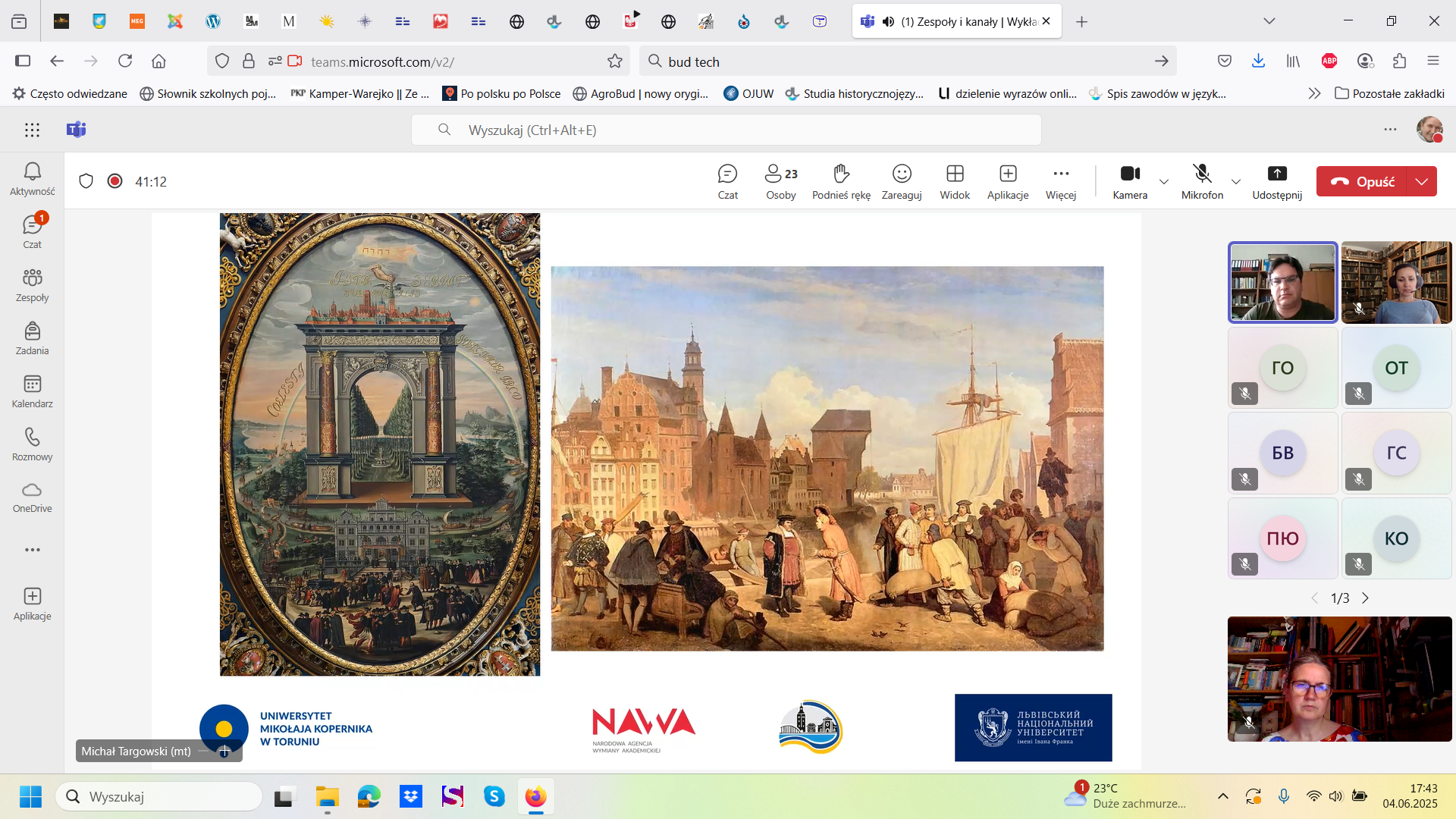Expand the microphone options chevron
This screenshot has width=1456, height=819.
1236,181
